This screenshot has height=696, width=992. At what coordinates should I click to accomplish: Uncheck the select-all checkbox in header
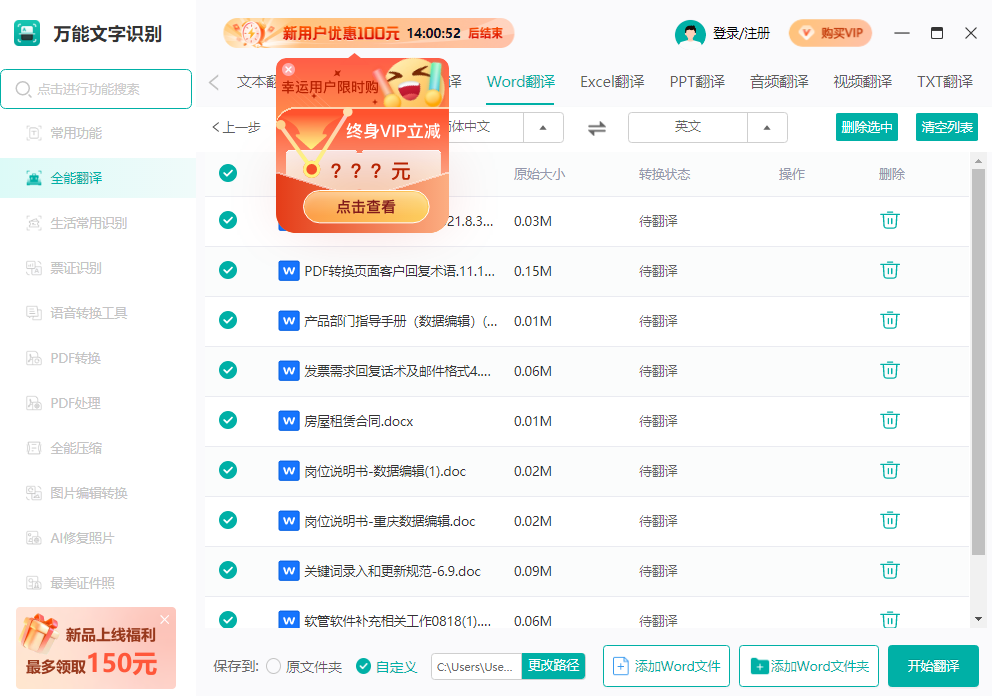228,173
